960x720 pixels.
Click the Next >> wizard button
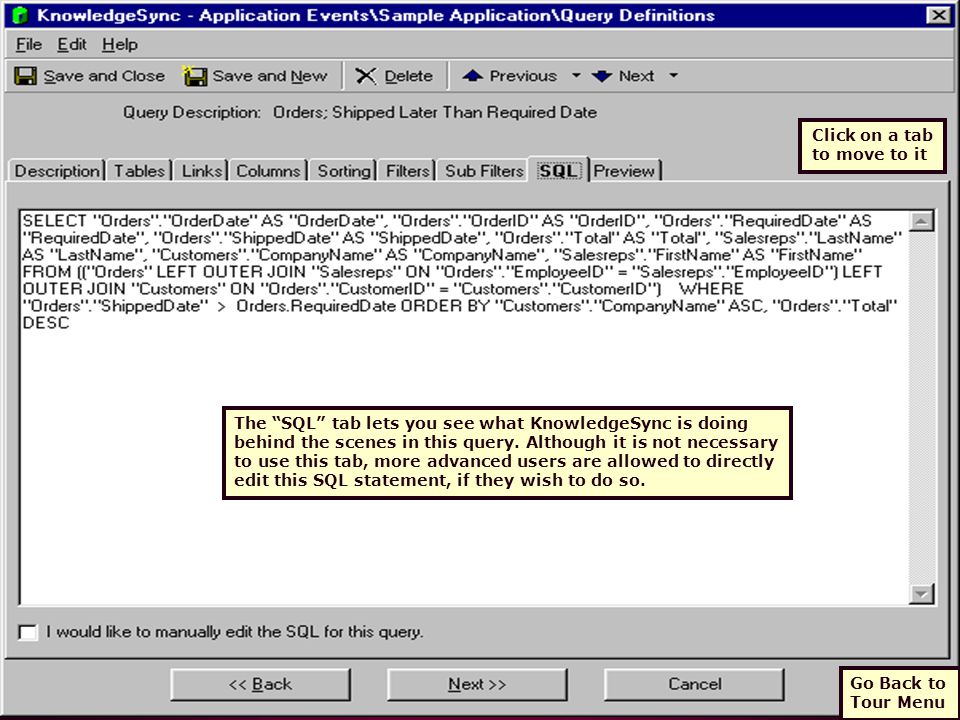(477, 684)
